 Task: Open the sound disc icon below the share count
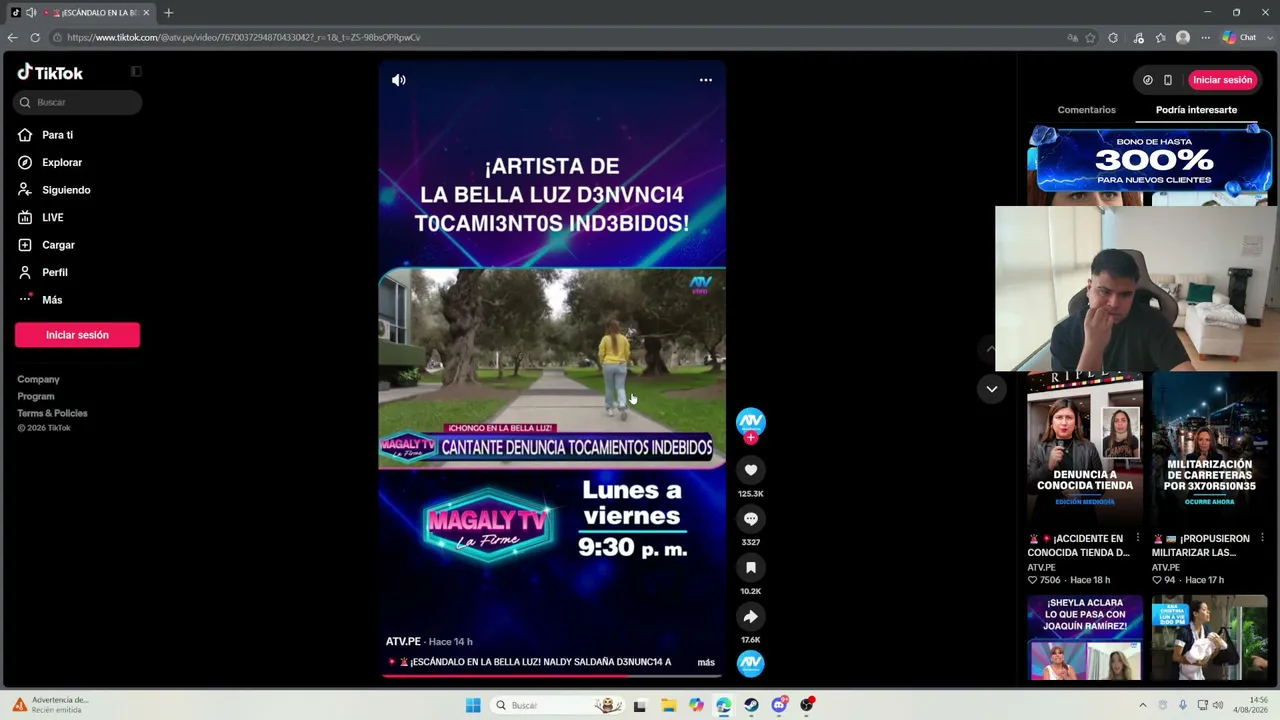click(x=751, y=663)
